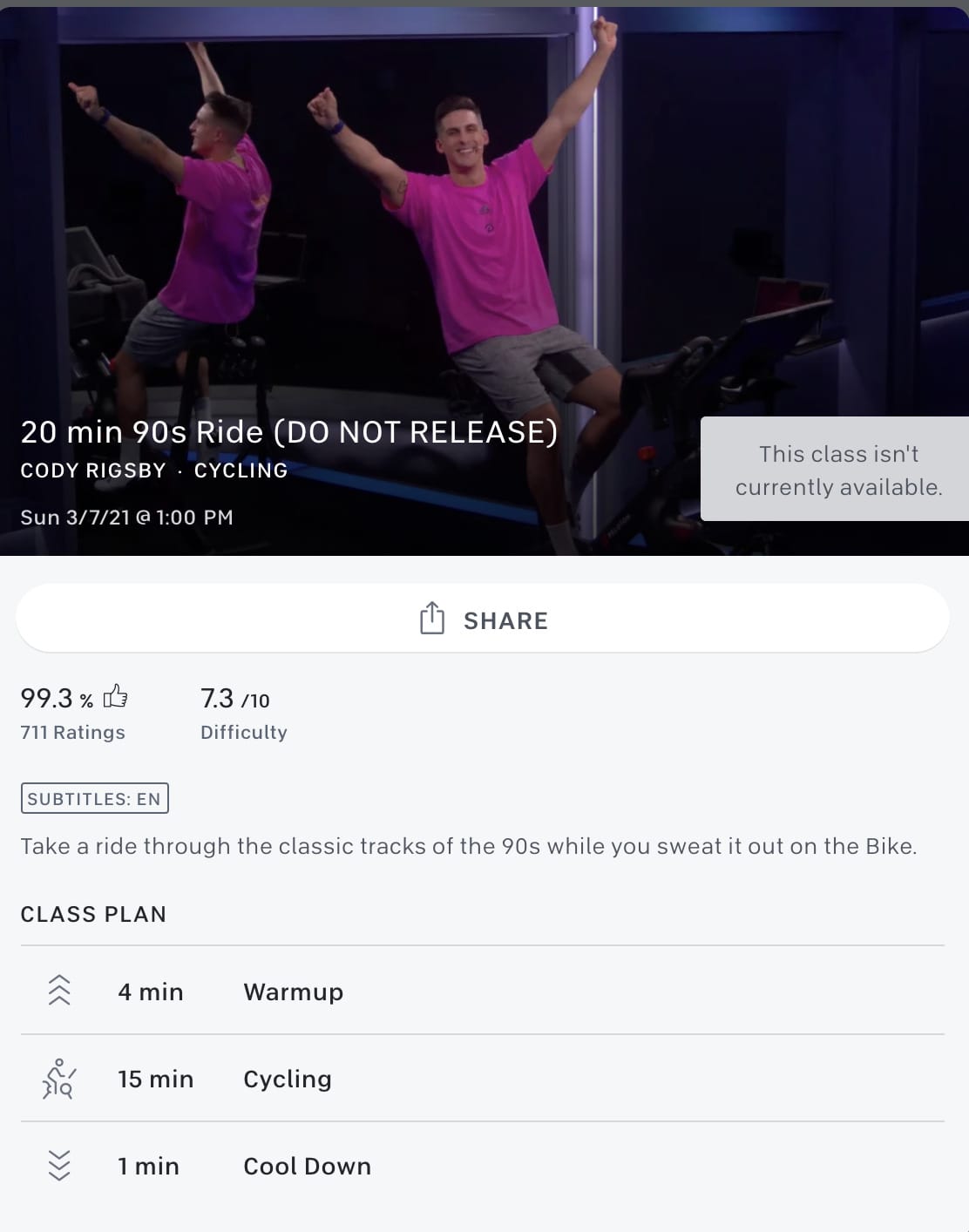
Task: Select the 1 min Cool Down row
Action: coord(483,1165)
